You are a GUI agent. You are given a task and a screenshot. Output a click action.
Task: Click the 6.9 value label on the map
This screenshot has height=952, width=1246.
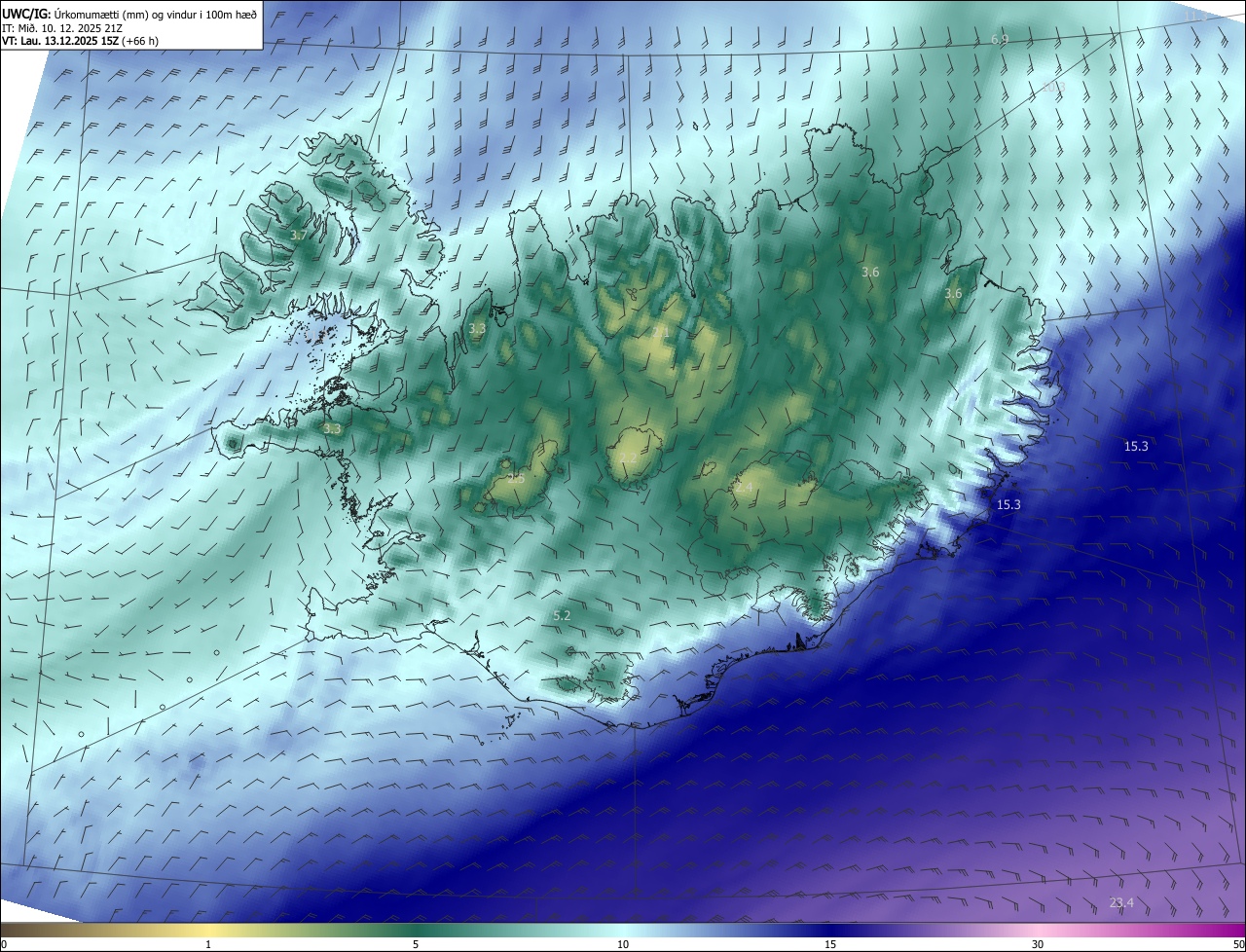(1000, 39)
